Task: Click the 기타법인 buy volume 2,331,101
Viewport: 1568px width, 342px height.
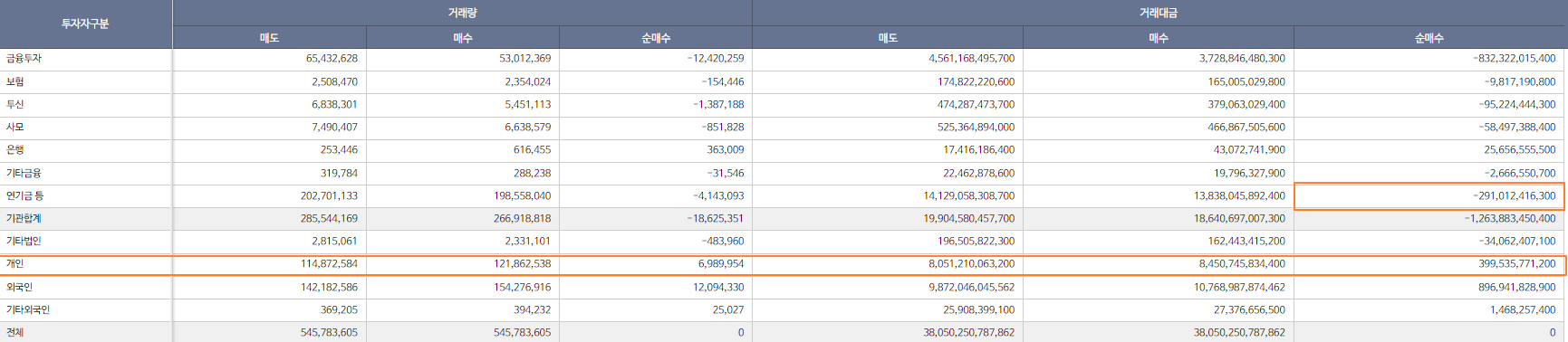Action: [527, 242]
